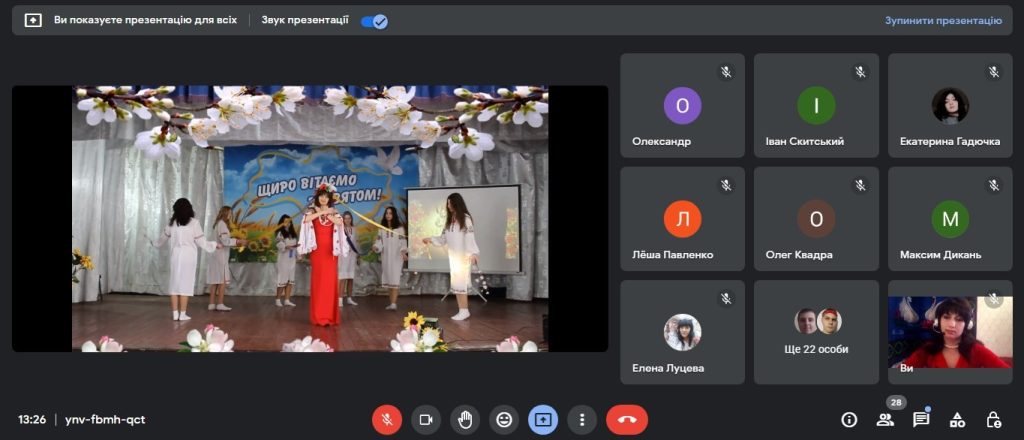Click the present screen button
This screenshot has width=1024, height=440.
coord(543,419)
